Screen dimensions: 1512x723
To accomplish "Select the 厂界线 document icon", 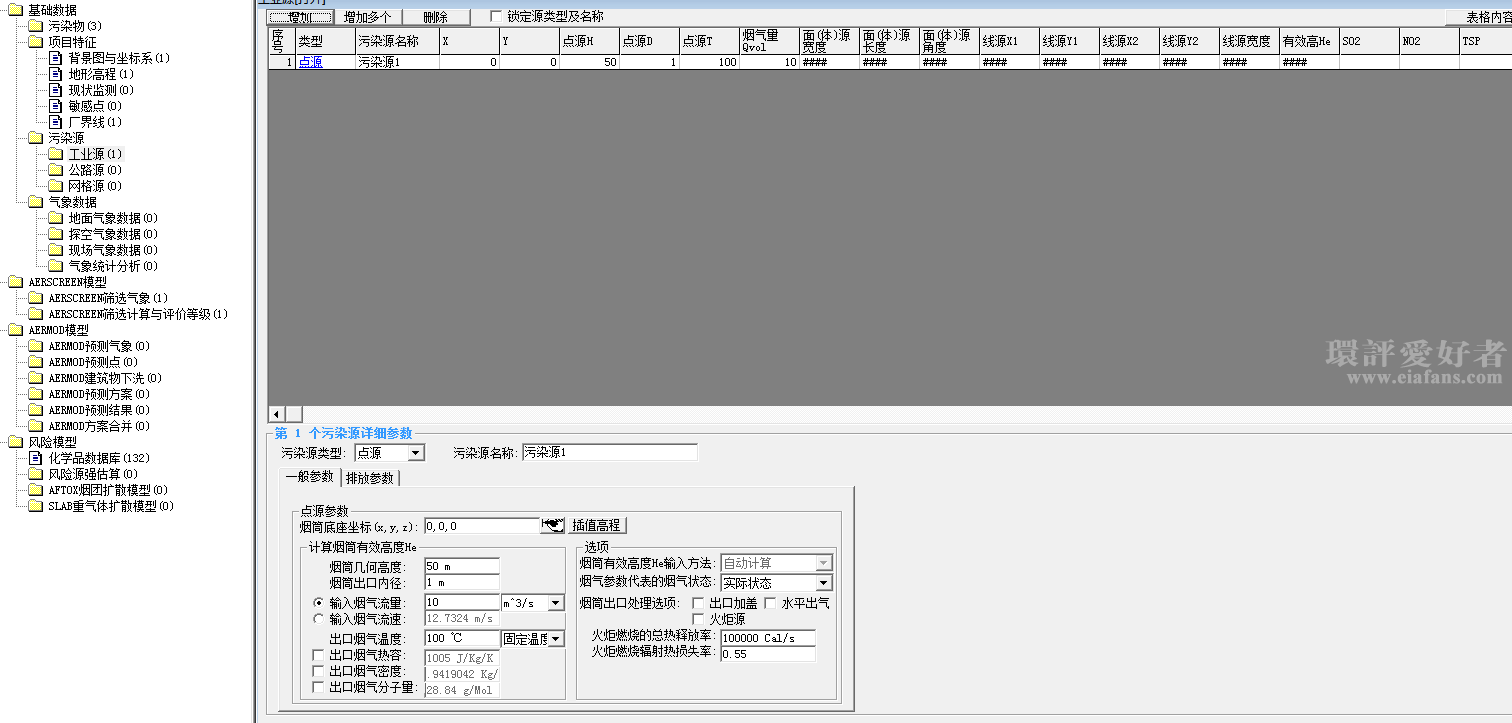I will click(56, 122).
